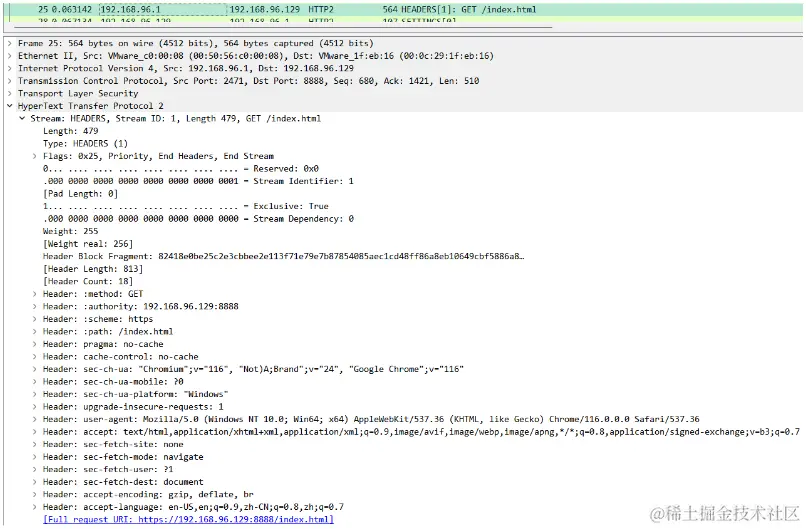Image resolution: width=806 pixels, height=529 pixels.
Task: Select Header sec-ch-ua-mobile: ?0 row
Action: pyautogui.click(x=113, y=382)
